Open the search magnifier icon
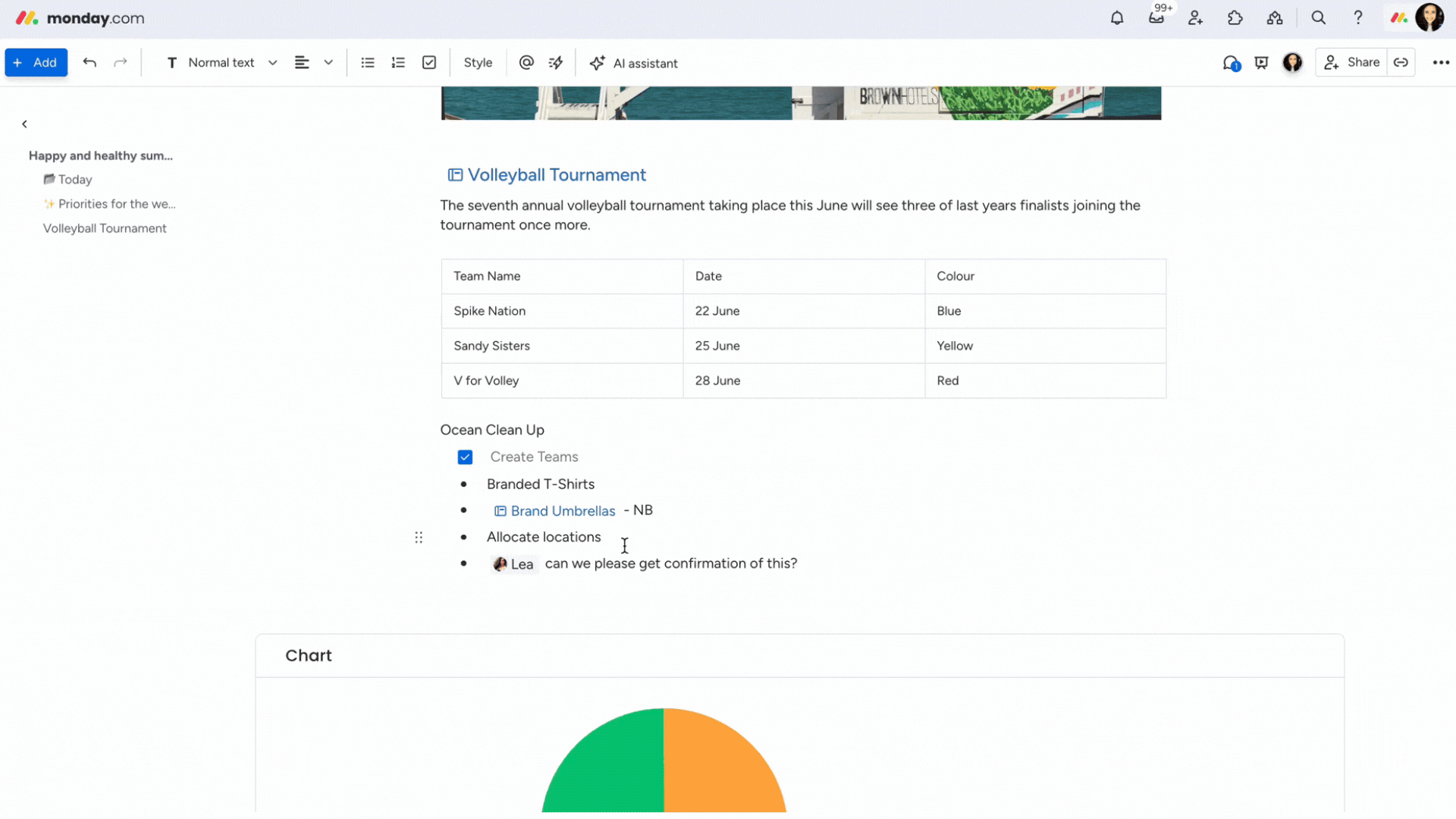 pos(1319,18)
